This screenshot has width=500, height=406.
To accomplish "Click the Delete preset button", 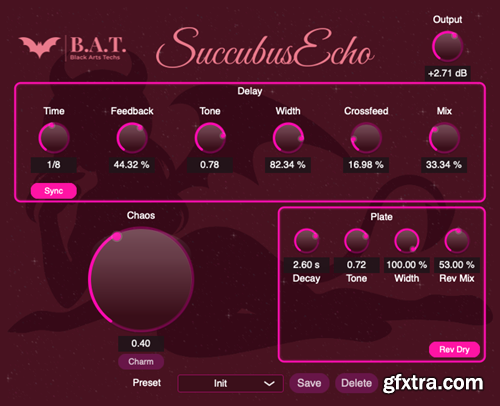I will 356,383.
